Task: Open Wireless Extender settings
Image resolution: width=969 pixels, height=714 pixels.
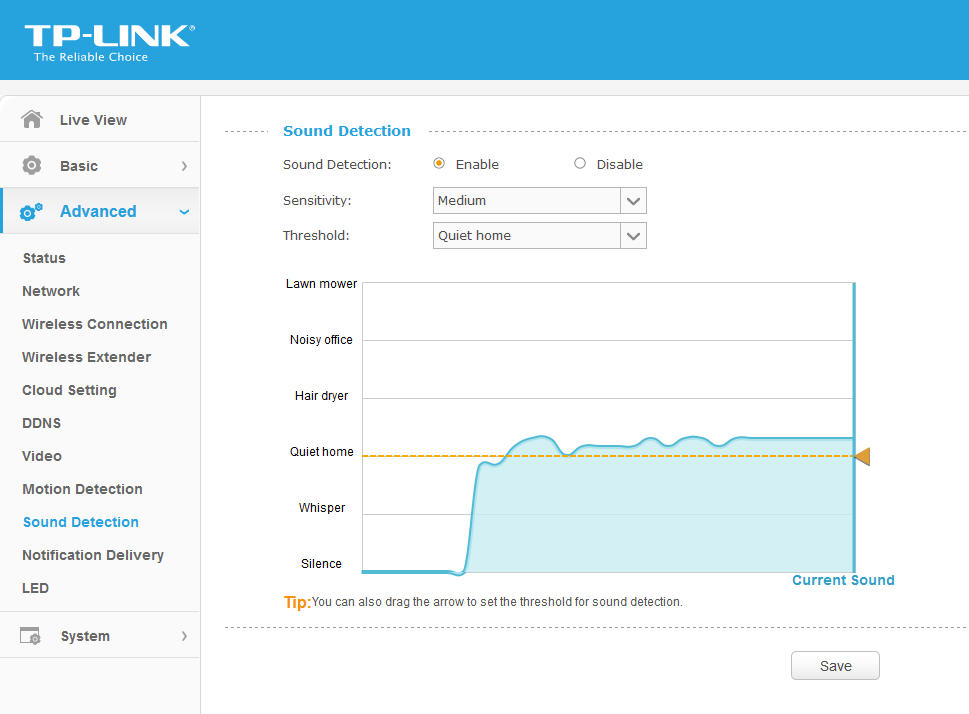Action: point(86,357)
